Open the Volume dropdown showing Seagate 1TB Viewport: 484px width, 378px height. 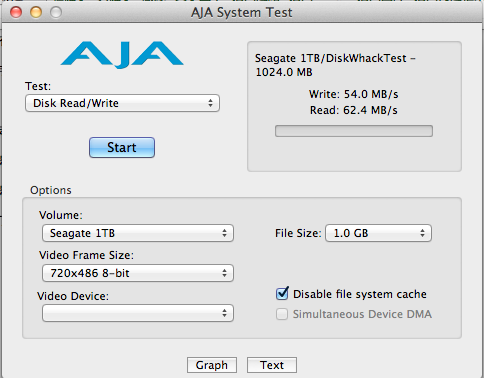(138, 233)
